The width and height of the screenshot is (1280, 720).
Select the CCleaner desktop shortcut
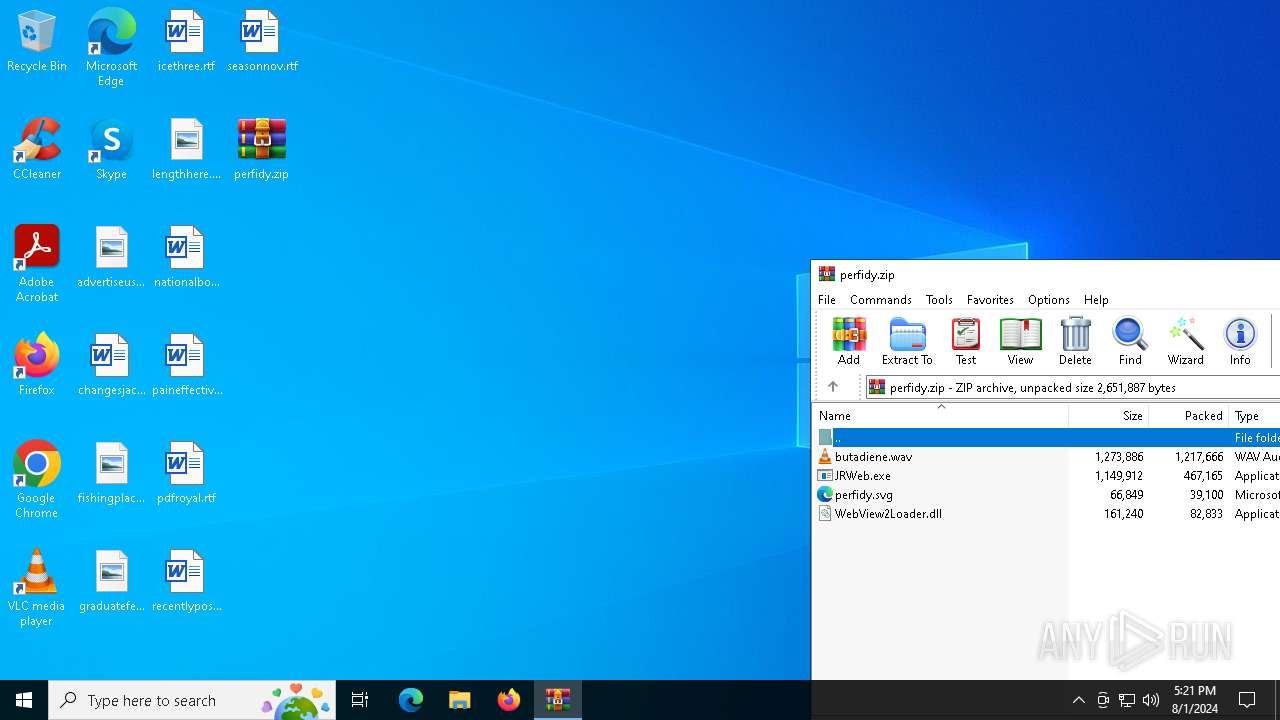(37, 149)
